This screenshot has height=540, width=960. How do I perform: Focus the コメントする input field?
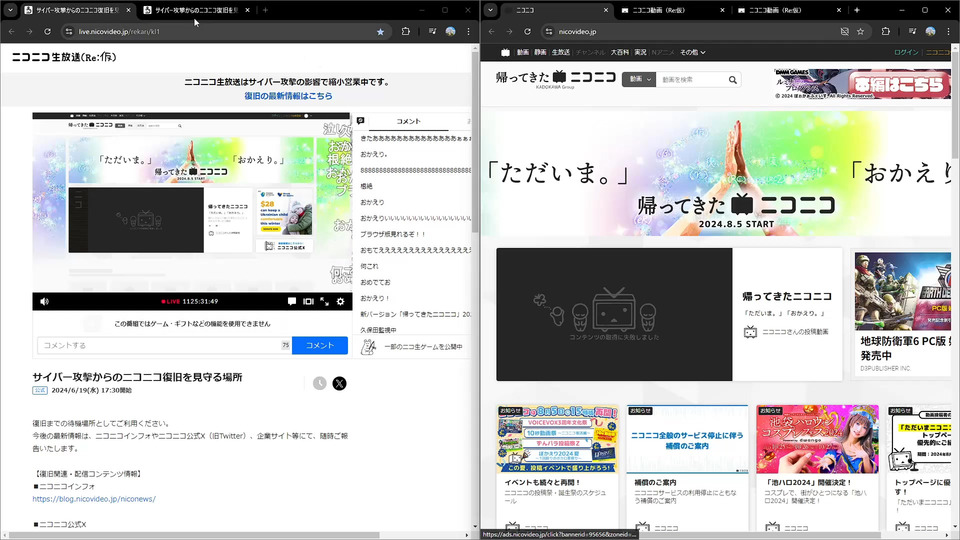[163, 345]
